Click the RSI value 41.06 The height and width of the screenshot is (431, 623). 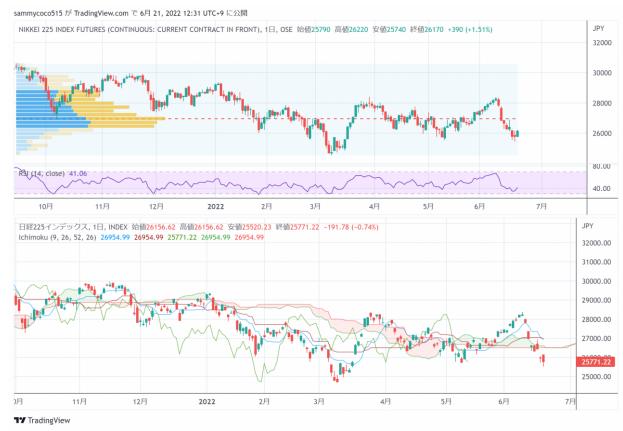78,174
